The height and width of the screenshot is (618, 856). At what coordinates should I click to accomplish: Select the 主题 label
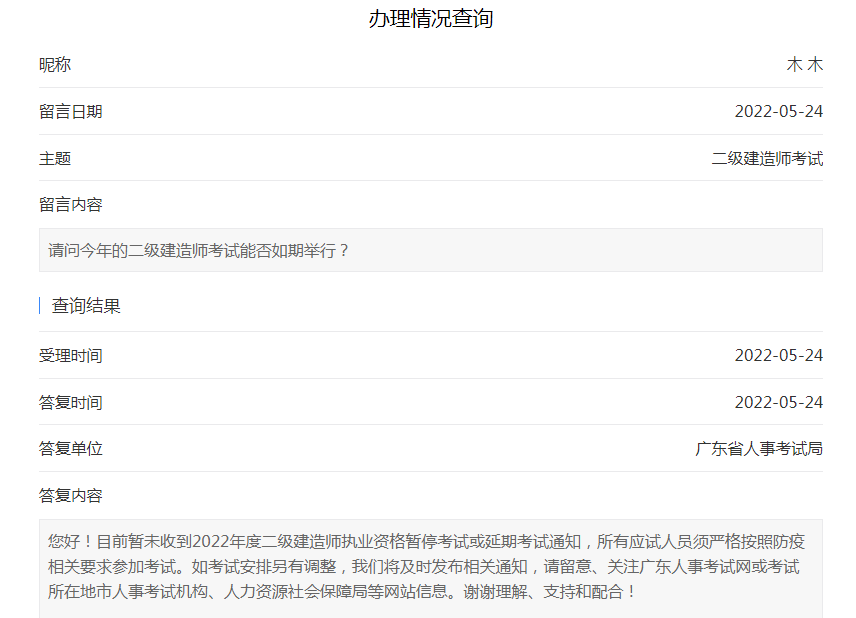coord(55,159)
